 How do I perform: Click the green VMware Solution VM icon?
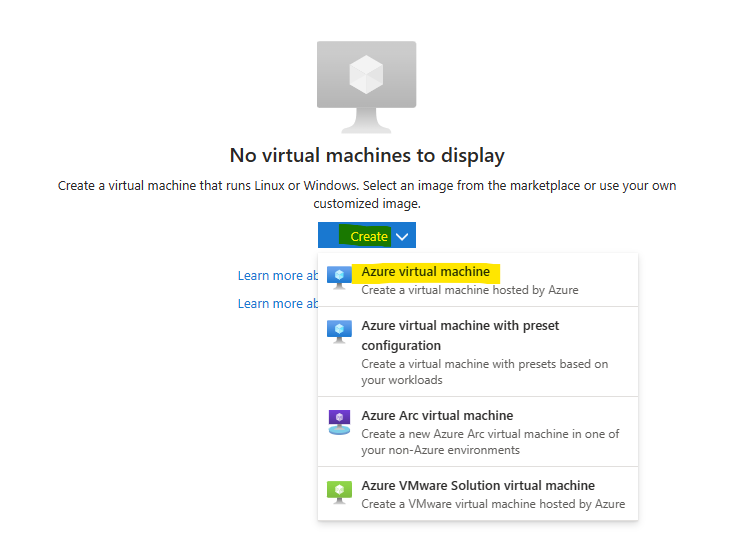pos(339,492)
